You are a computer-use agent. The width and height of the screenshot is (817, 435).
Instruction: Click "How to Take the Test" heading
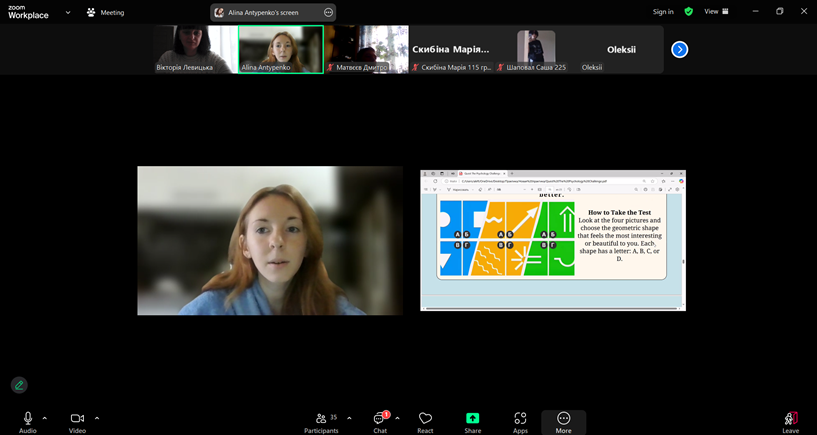pos(620,213)
